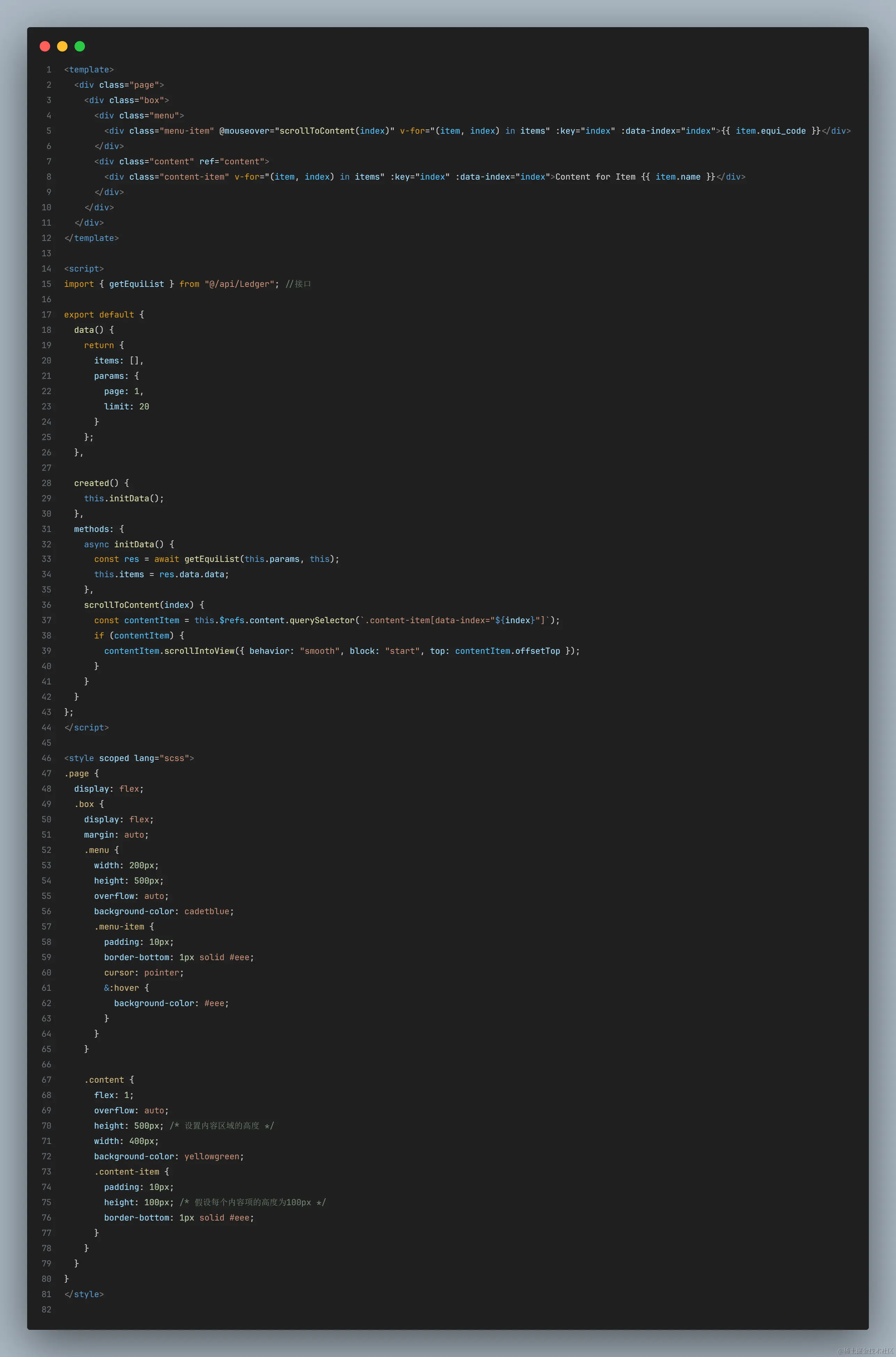This screenshot has width=896, height=1357.
Task: Click the script closing tag
Action: pos(86,727)
